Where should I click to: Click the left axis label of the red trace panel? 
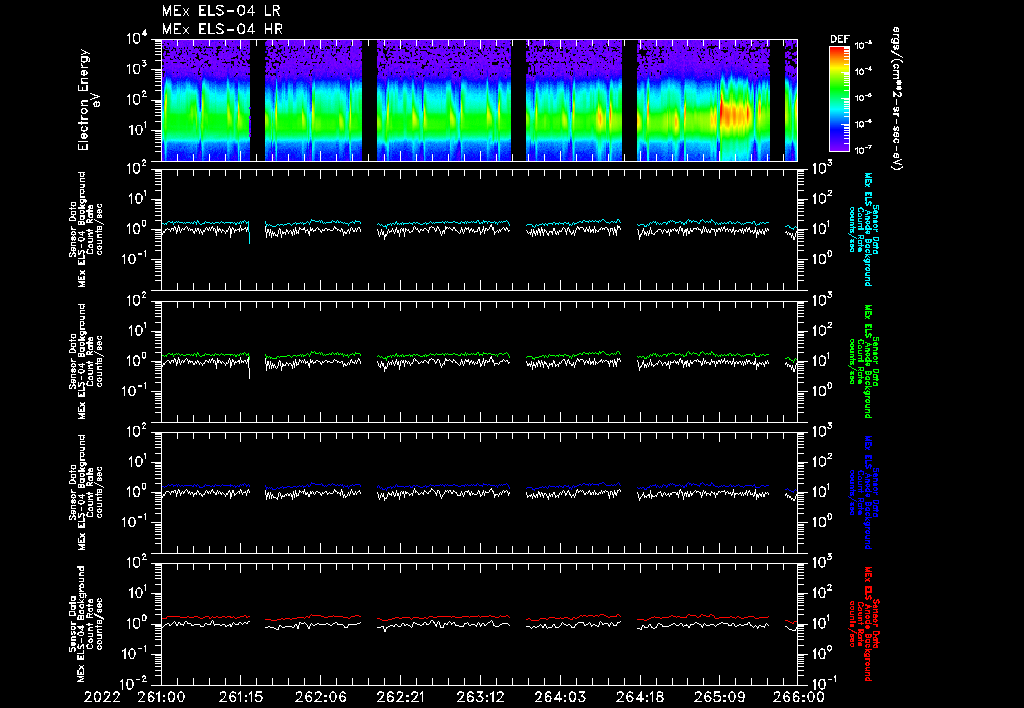pyautogui.click(x=86, y=624)
